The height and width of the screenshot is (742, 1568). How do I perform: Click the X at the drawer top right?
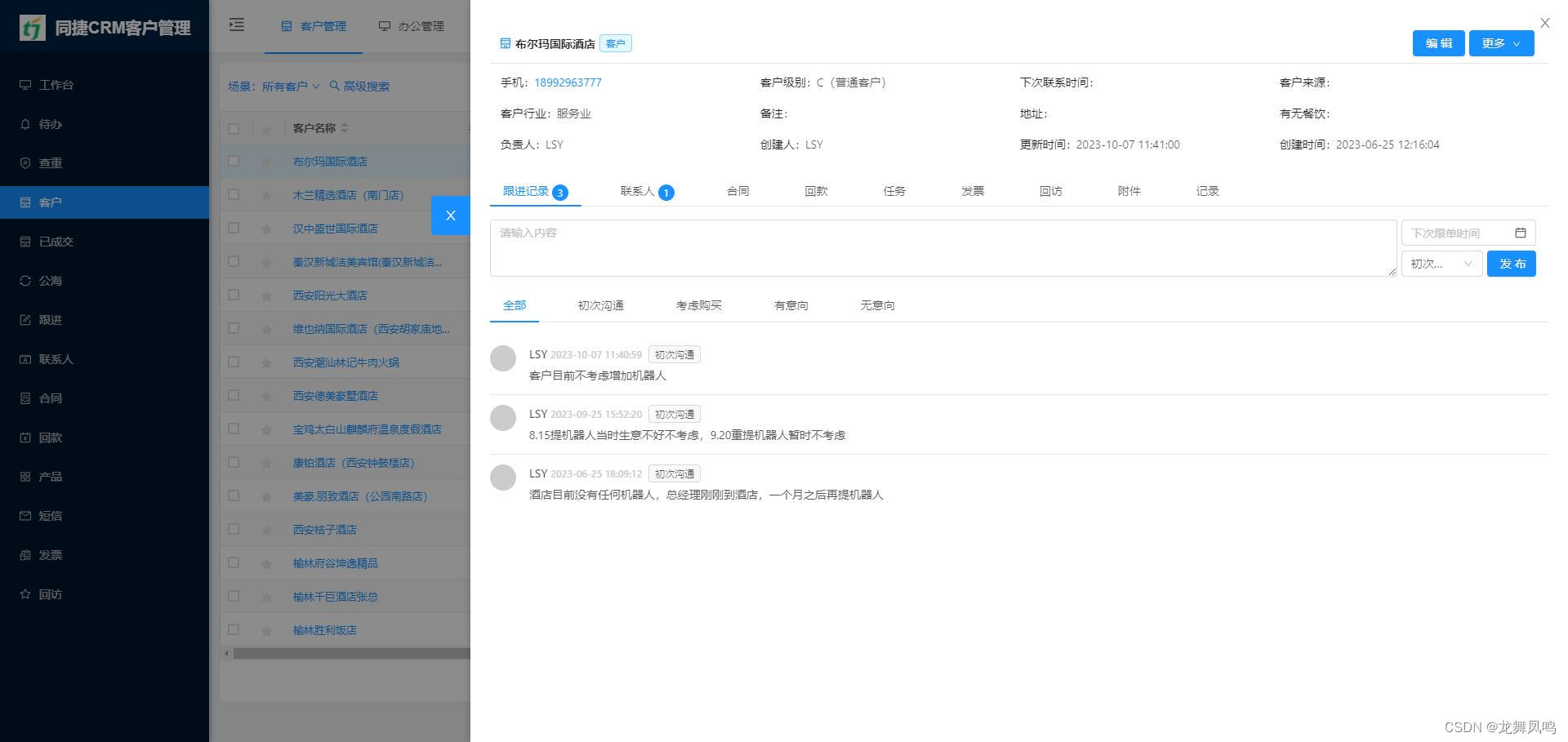(1544, 23)
